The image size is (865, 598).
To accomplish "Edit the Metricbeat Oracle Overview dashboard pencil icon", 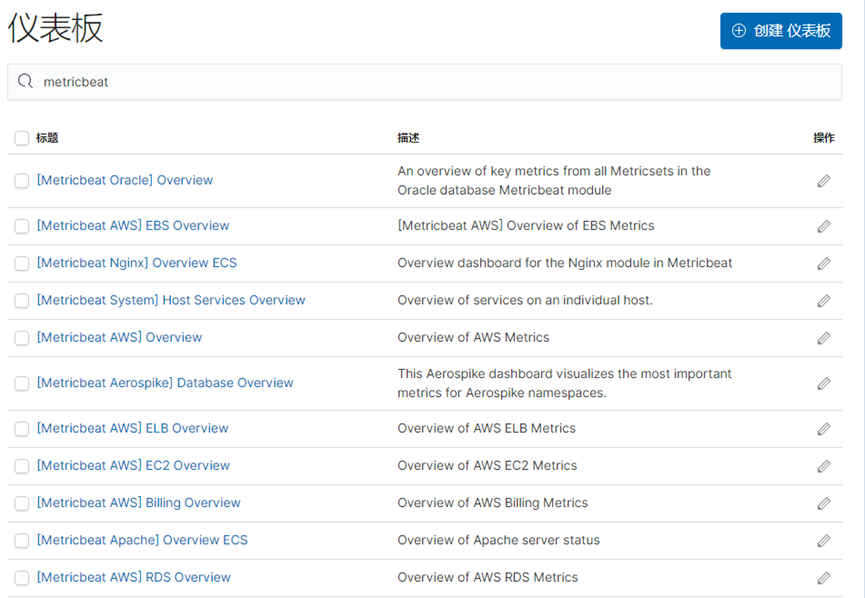I will click(824, 181).
